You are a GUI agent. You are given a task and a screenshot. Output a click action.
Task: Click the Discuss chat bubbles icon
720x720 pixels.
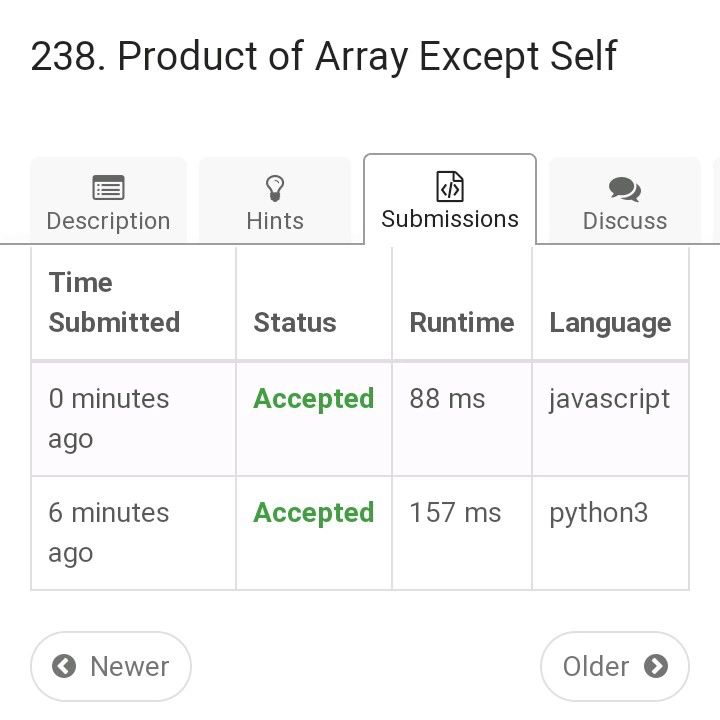coord(625,189)
